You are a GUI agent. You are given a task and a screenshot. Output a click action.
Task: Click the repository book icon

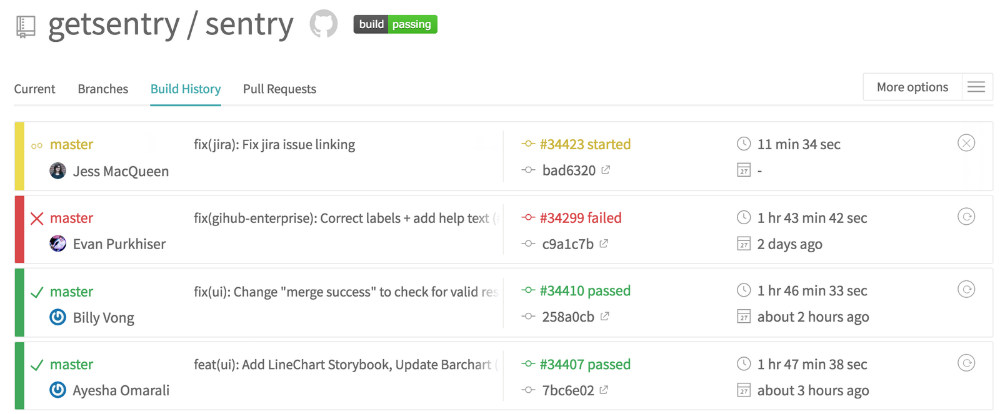pos(25,27)
